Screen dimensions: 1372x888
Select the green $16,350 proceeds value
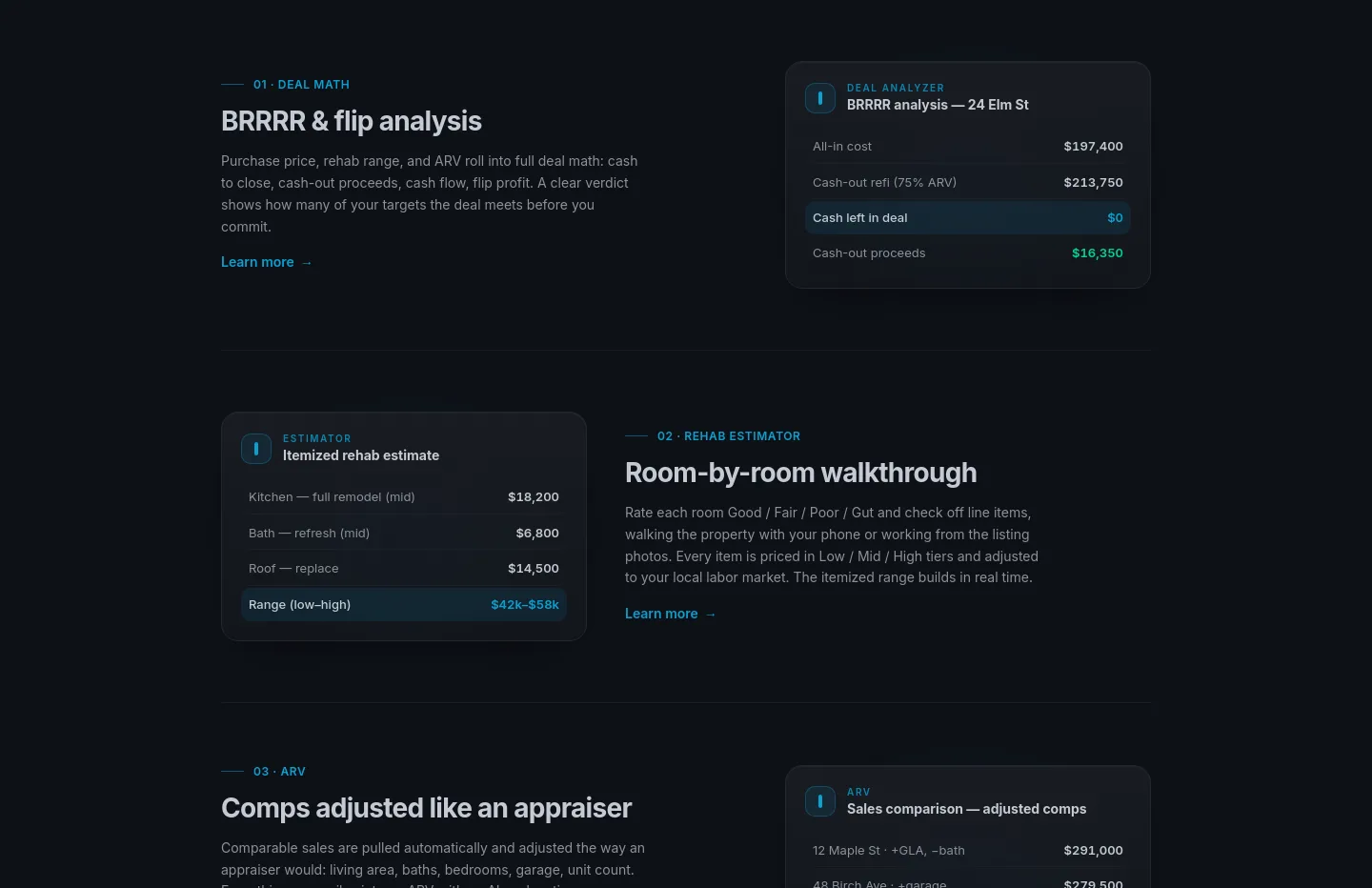point(1098,253)
